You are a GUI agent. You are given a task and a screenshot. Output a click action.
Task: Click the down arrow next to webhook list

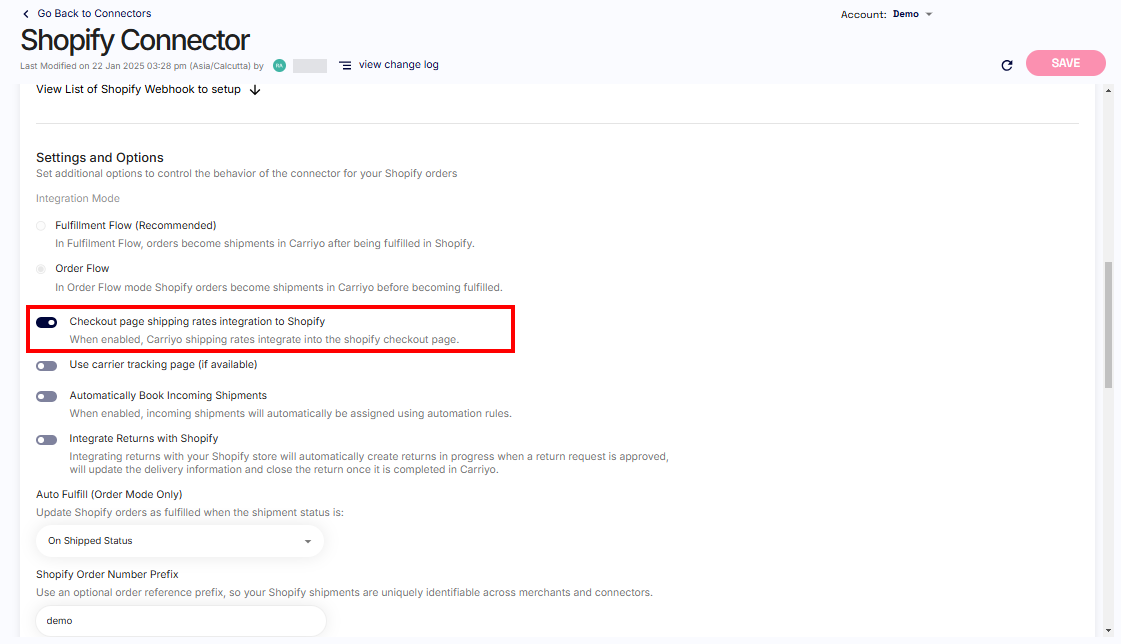255,90
